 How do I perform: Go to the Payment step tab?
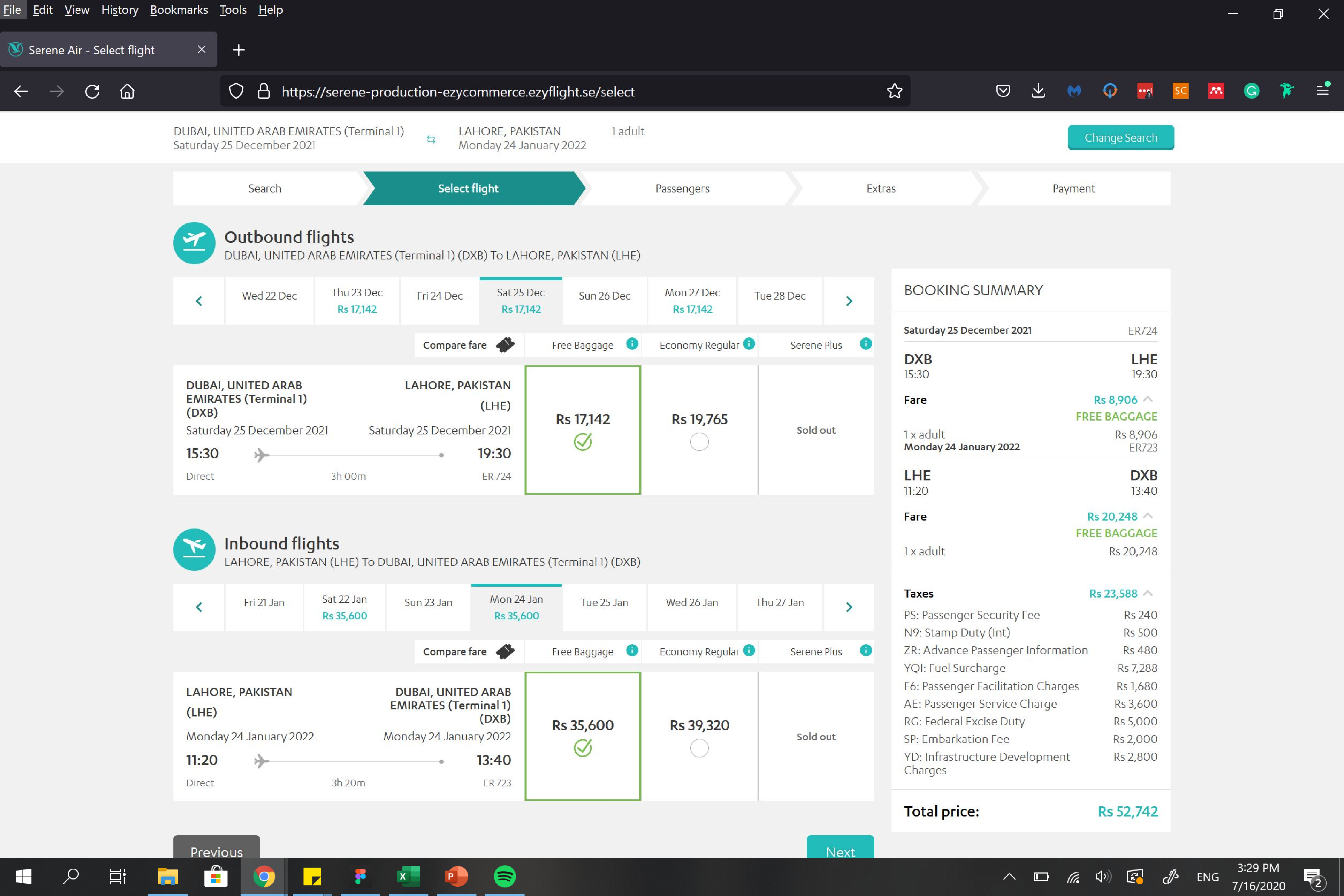click(x=1073, y=188)
